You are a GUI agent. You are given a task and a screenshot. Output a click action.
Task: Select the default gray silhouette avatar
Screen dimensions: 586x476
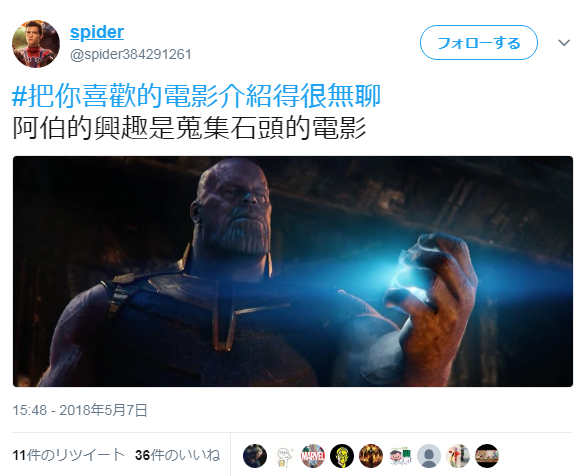[x=429, y=456]
